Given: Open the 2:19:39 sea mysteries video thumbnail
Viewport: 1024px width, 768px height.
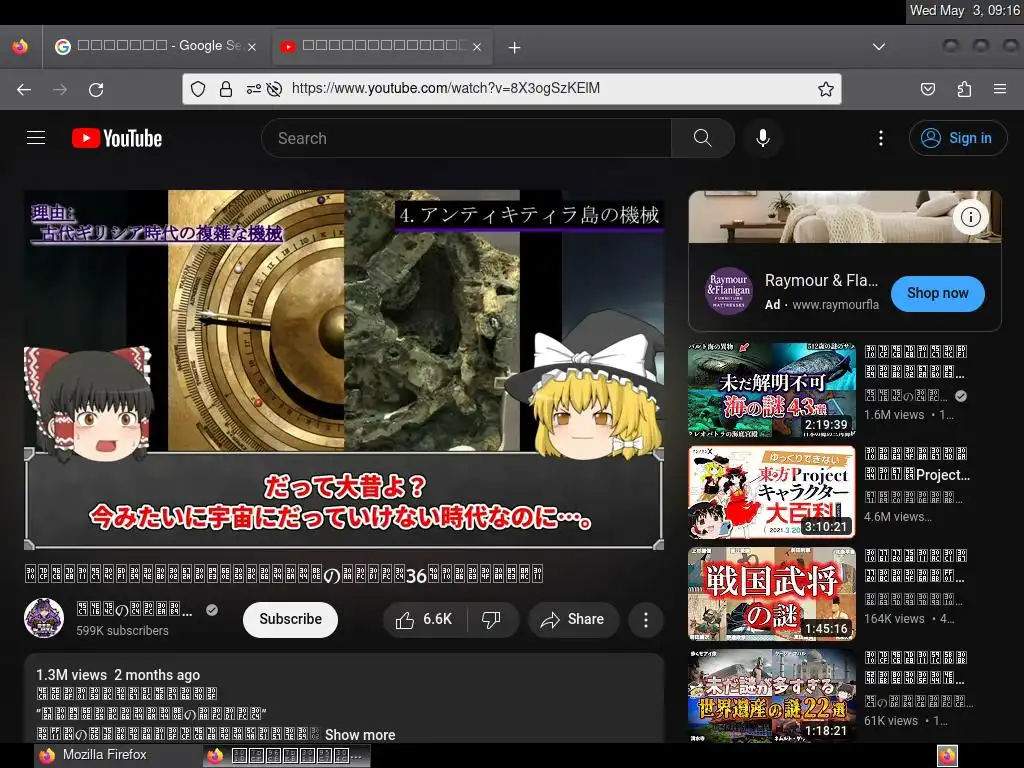Looking at the screenshot, I should [771, 390].
